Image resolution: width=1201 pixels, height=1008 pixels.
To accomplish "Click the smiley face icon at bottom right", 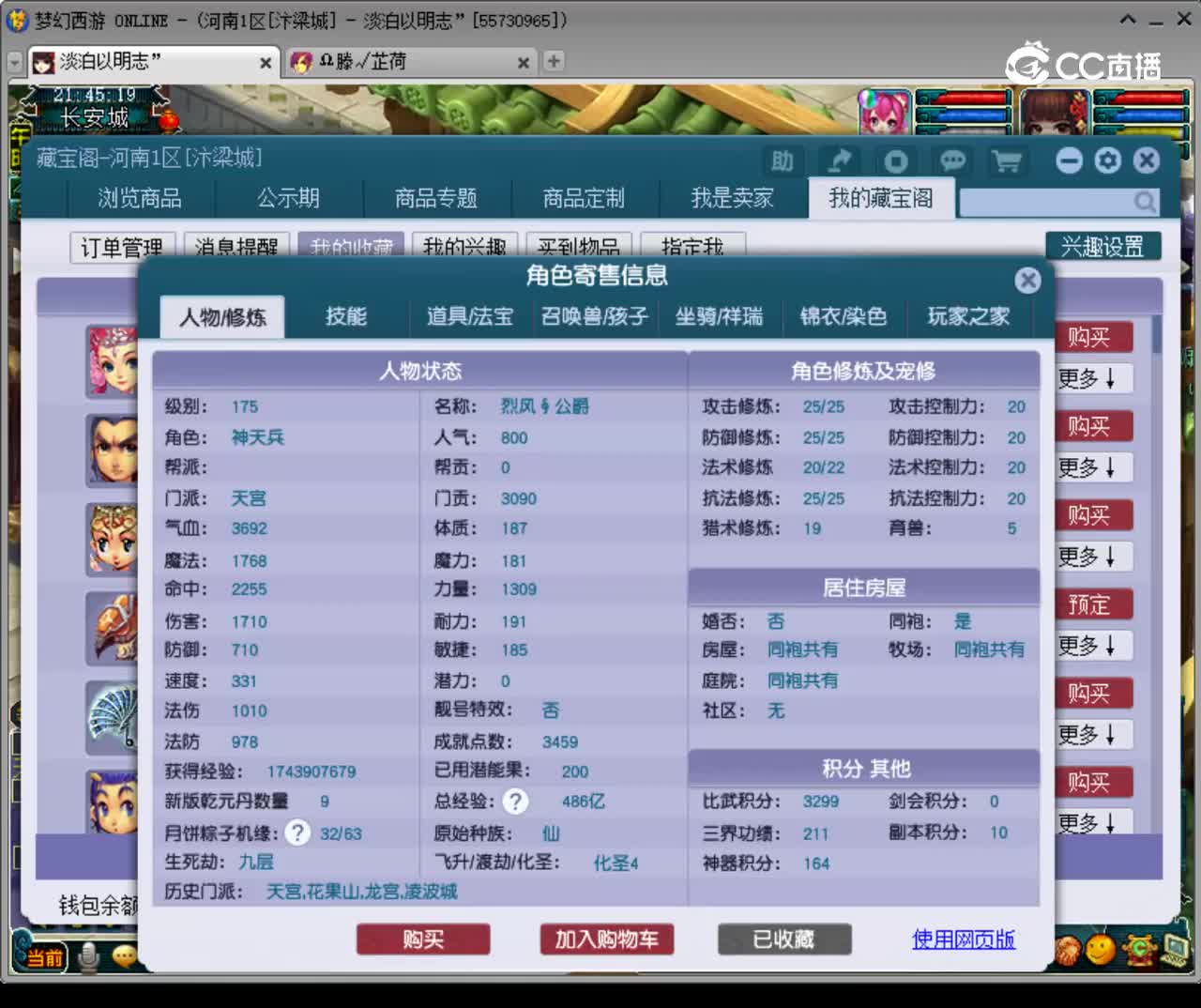I will point(1100,949).
